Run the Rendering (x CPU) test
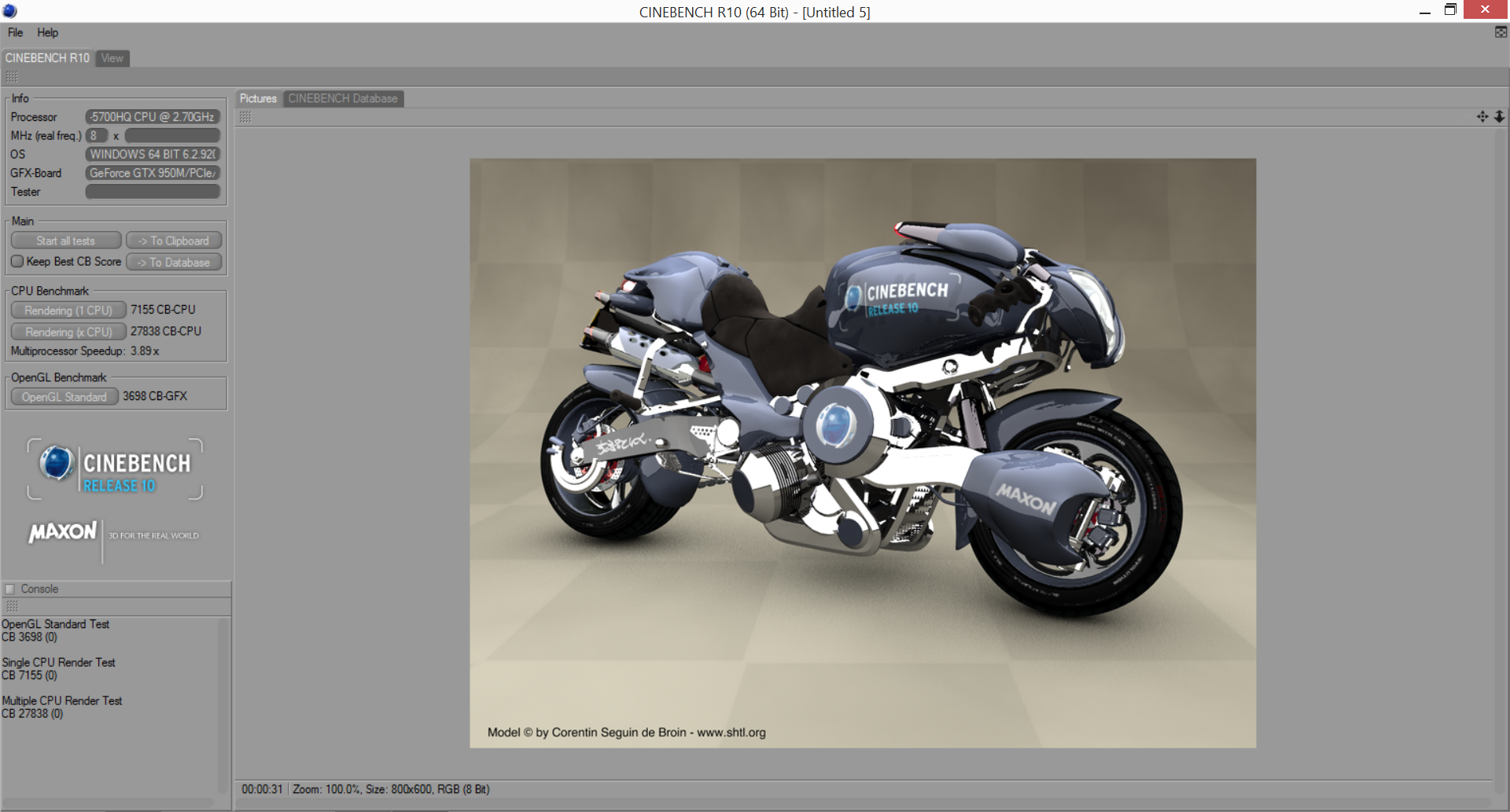This screenshot has width=1510, height=812. 68,332
